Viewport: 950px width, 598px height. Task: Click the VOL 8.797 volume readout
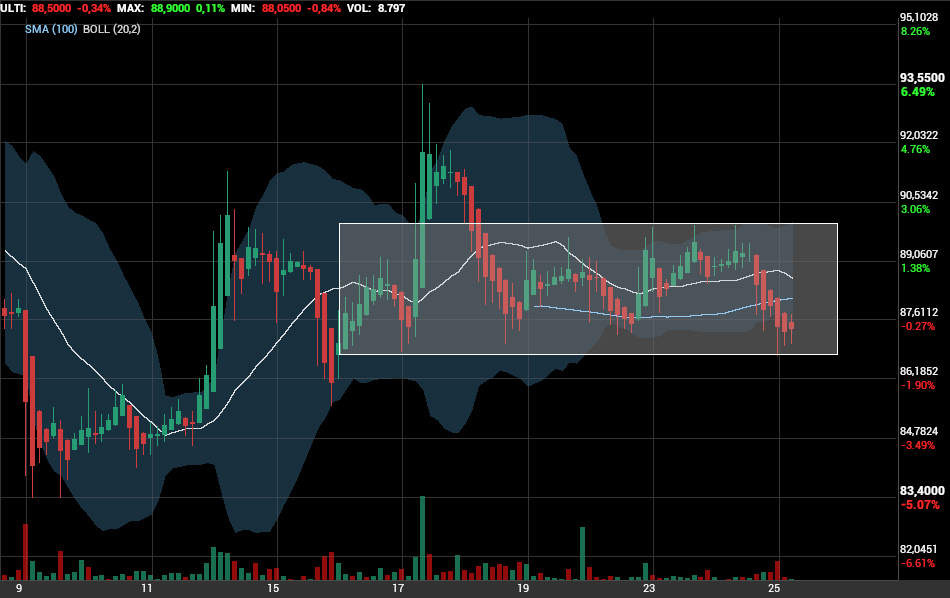(x=376, y=8)
